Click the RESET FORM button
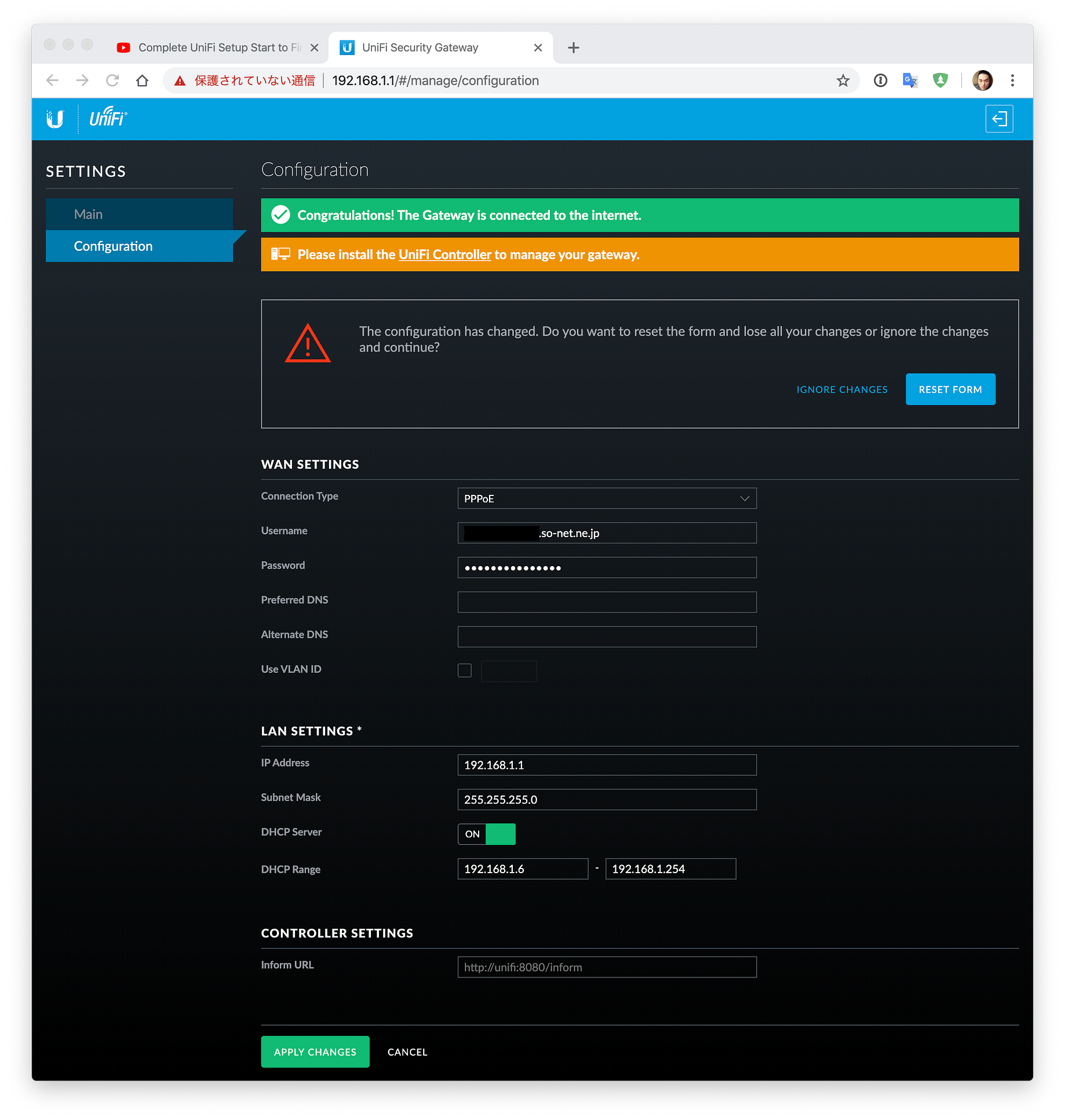The image size is (1065, 1120). [950, 389]
